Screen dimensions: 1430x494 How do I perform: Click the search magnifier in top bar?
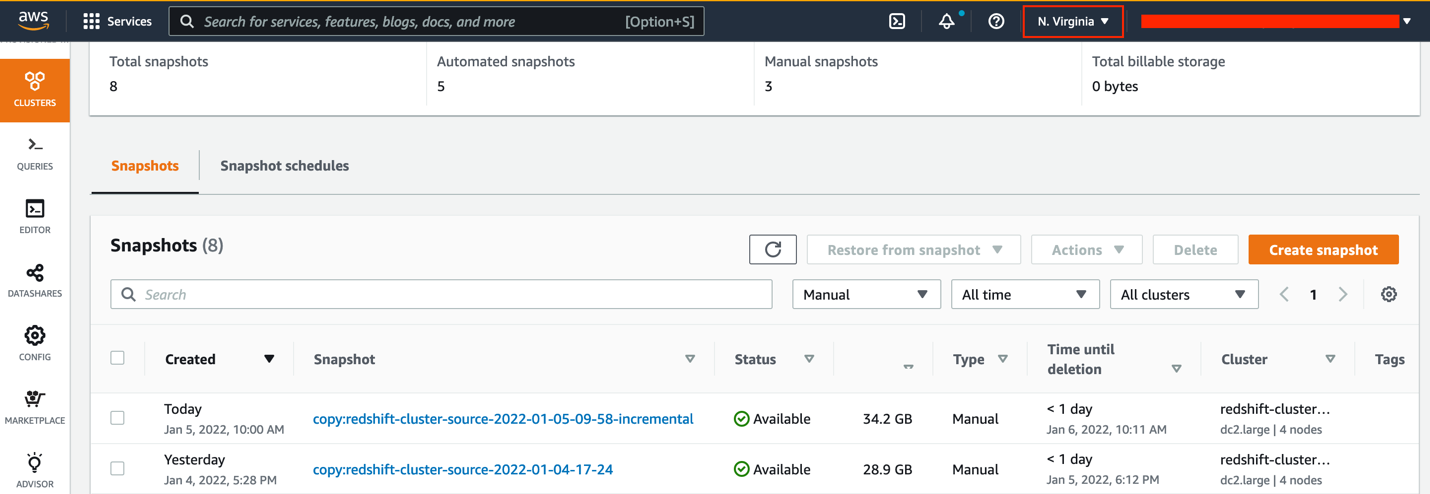[187, 21]
